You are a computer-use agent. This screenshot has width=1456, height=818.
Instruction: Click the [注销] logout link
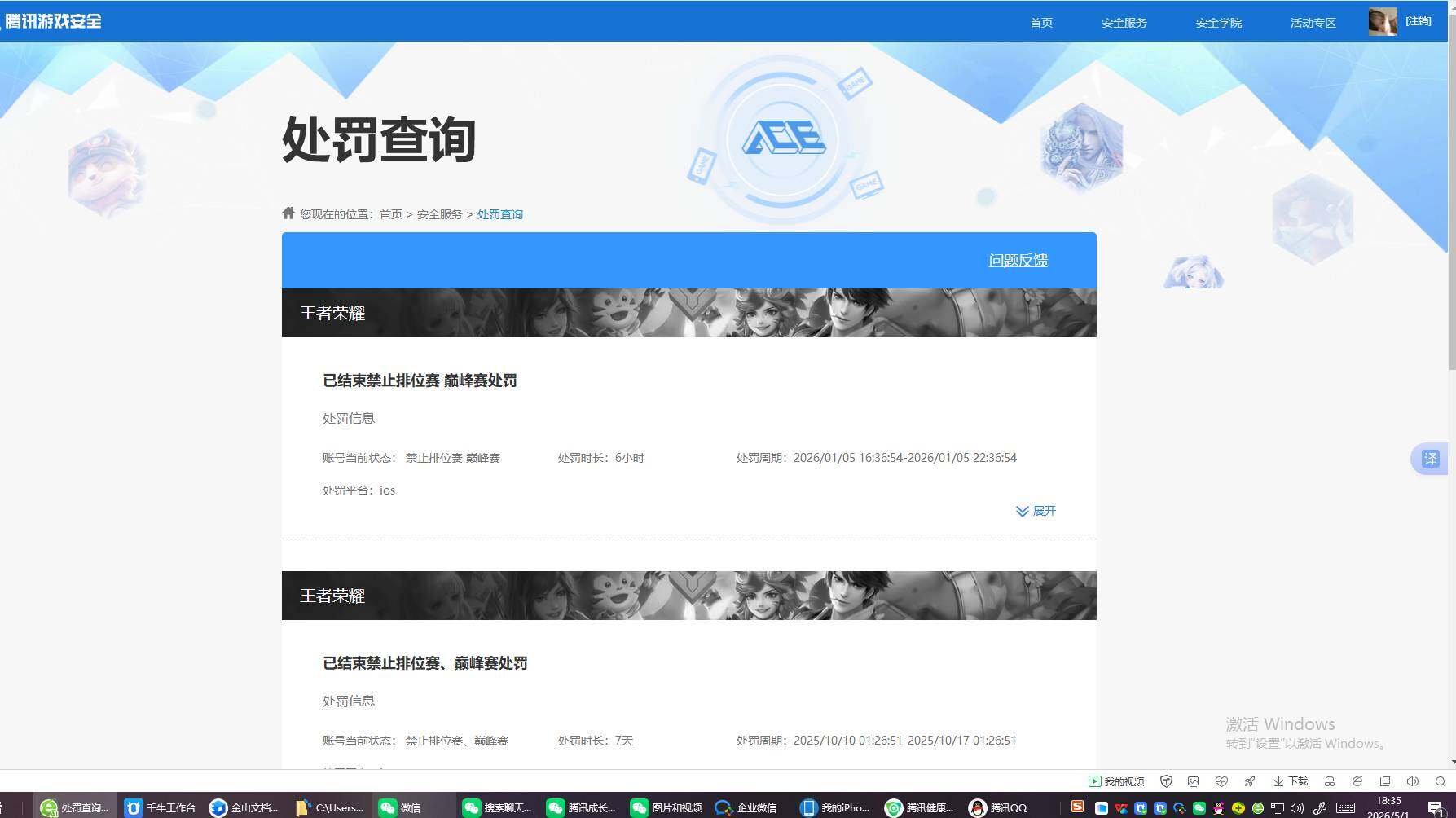pos(1418,22)
